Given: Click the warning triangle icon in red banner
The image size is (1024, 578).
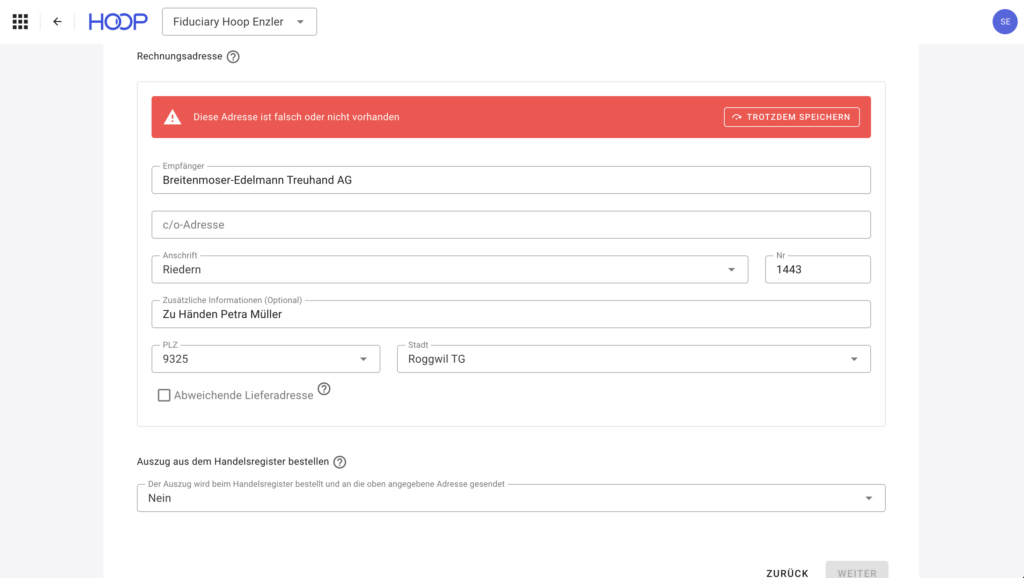Looking at the screenshot, I should coord(172,117).
